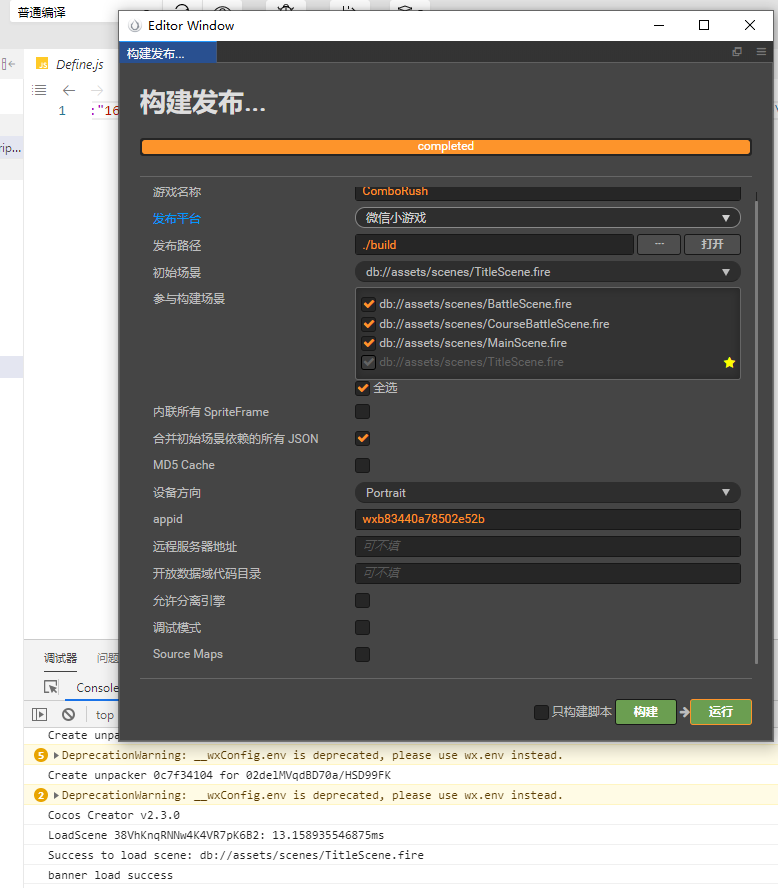This screenshot has width=778, height=888.
Task: Expand the second DeprecationWarning console entry
Action: 56,796
